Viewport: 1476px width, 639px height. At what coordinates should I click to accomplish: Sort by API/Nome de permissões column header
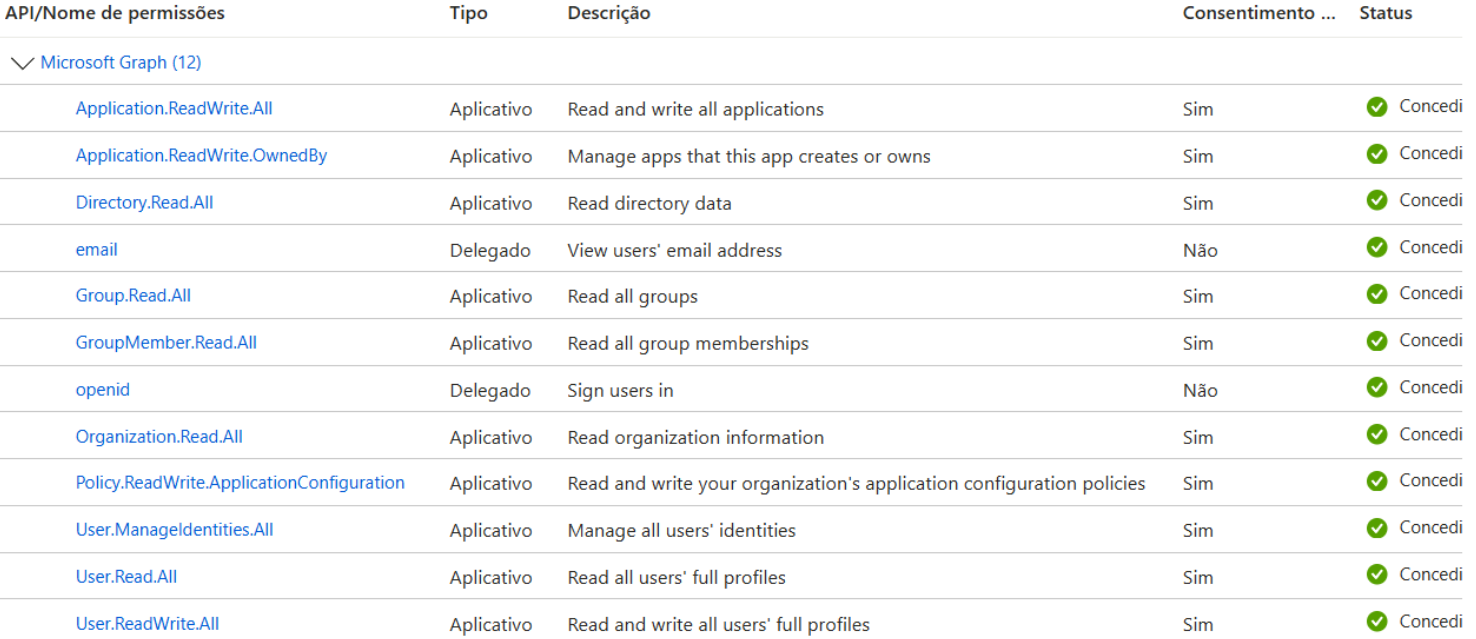click(115, 13)
